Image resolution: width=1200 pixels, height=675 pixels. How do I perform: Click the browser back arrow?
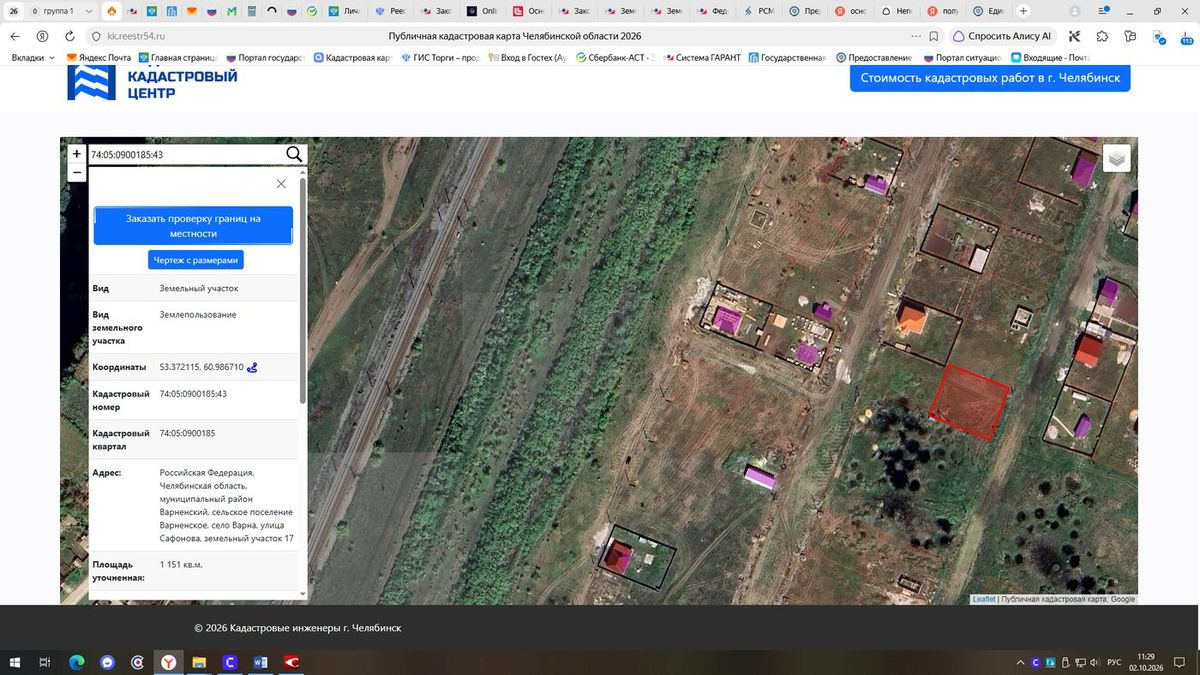[15, 36]
